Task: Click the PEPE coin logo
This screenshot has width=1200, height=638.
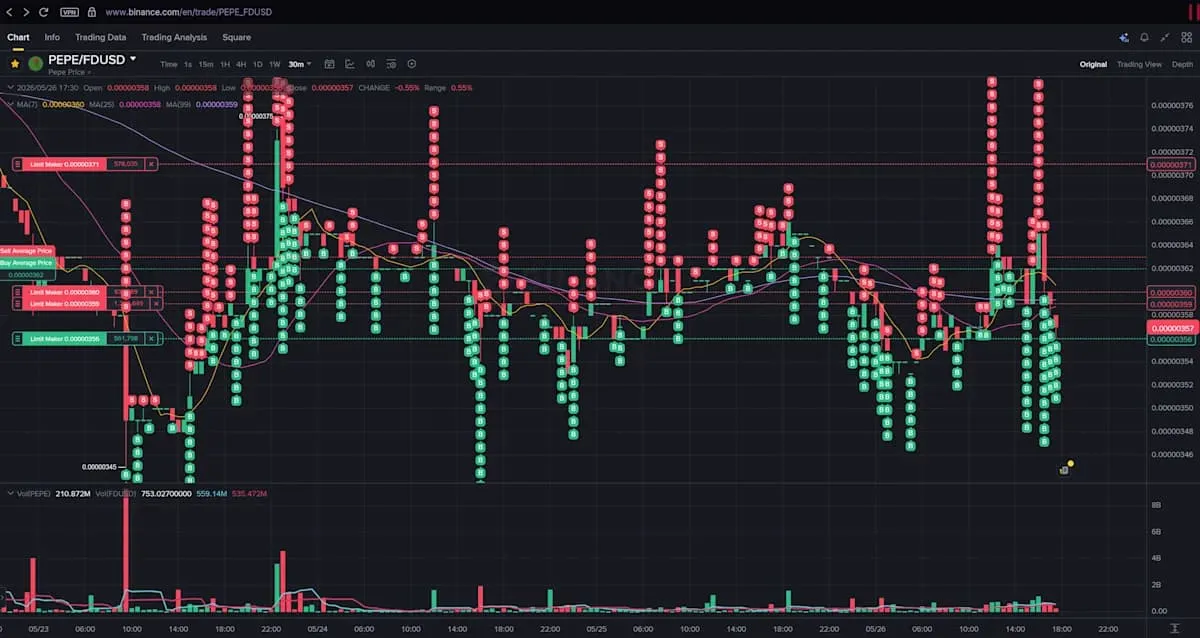Action: click(35, 63)
